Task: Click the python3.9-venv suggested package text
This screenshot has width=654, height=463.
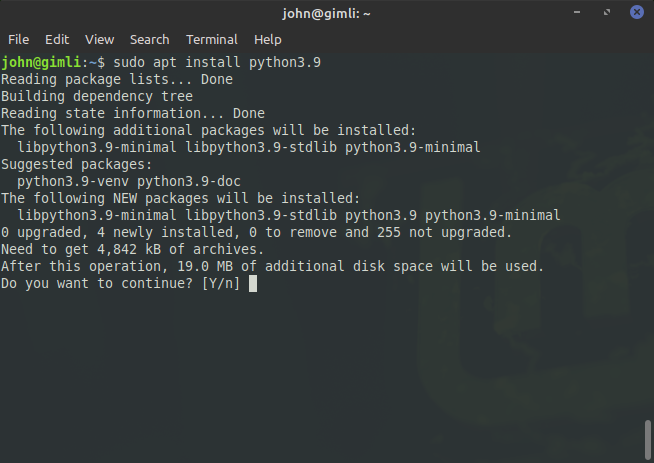Action: tap(73, 181)
